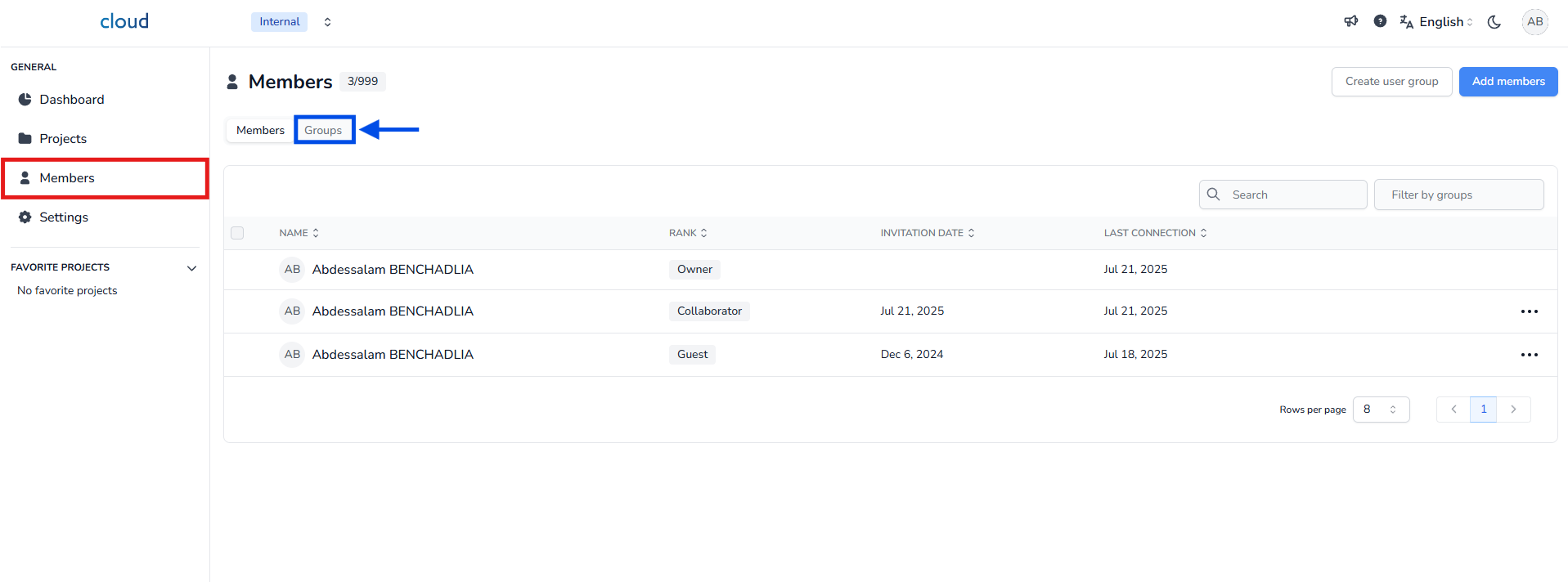The image size is (1568, 582).
Task: Open the Internal workspace switcher
Action: coord(292,22)
